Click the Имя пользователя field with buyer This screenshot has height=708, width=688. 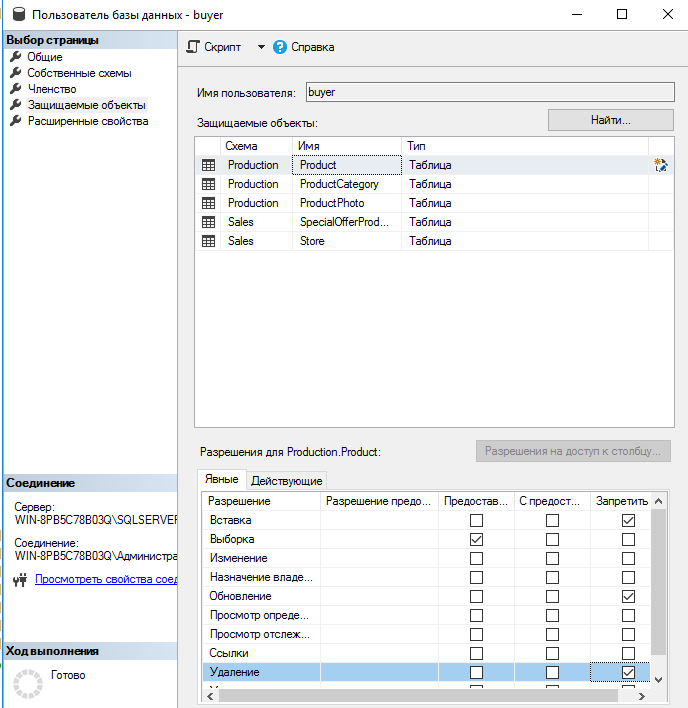pos(490,92)
